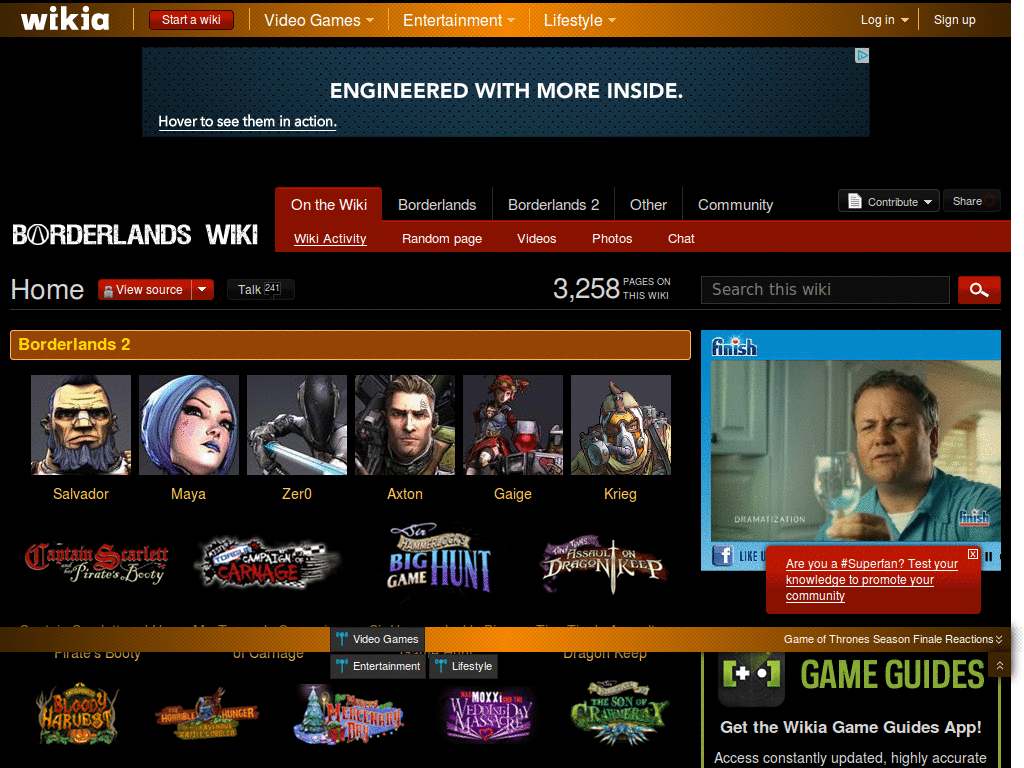This screenshot has width=1024, height=768.
Task: Click the Share button
Action: pos(972,201)
